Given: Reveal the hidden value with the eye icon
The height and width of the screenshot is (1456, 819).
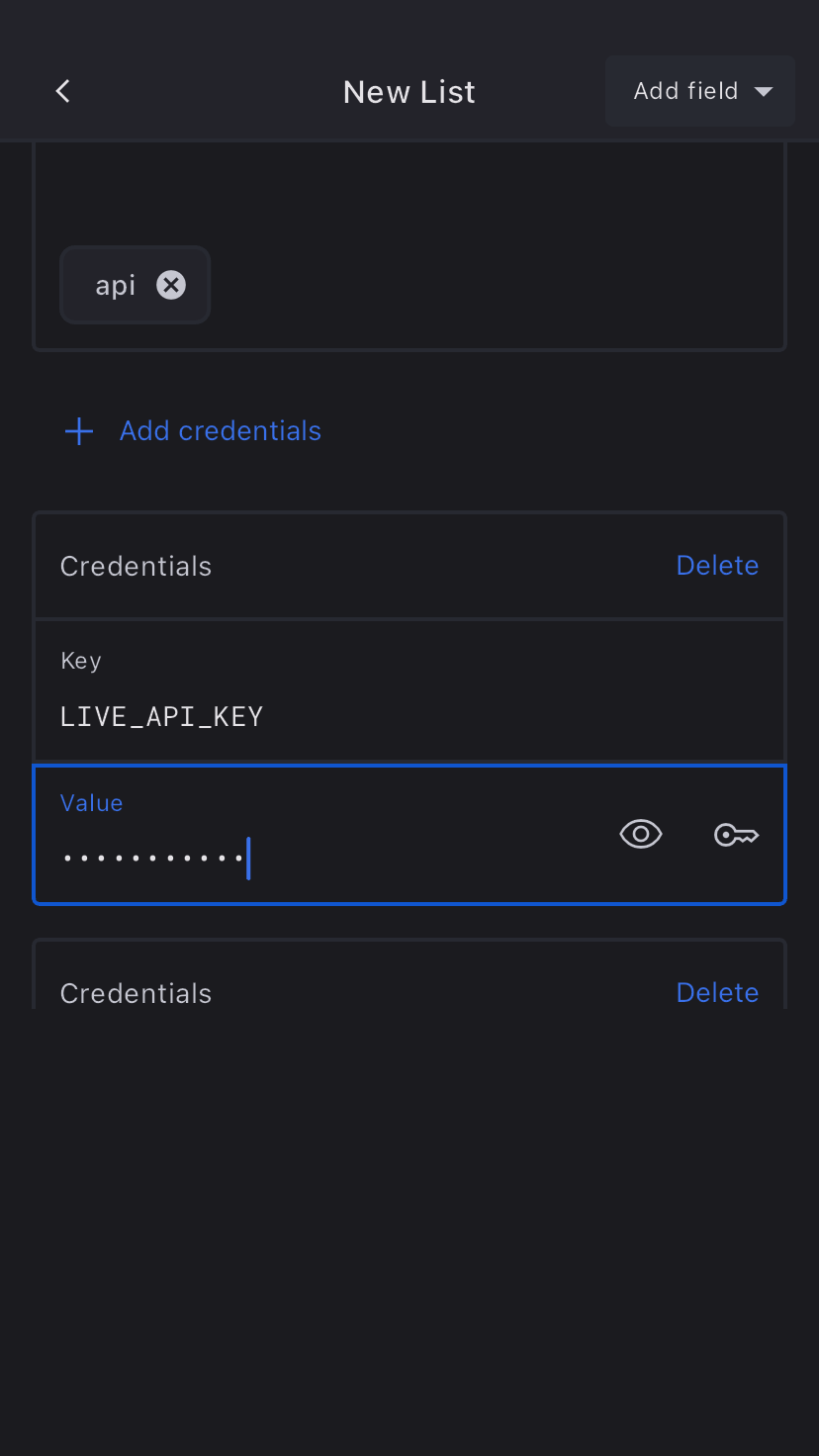Looking at the screenshot, I should 641,835.
